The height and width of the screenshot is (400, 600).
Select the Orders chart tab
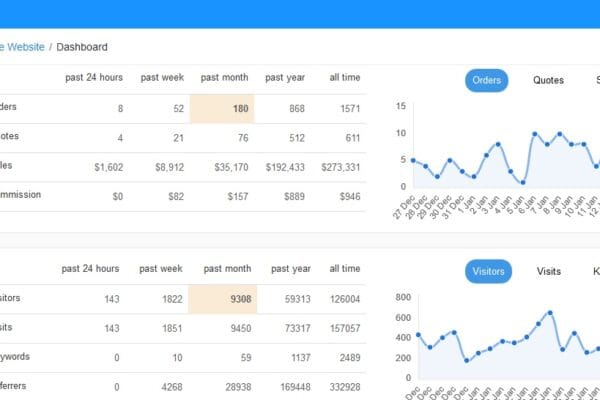(x=486, y=80)
